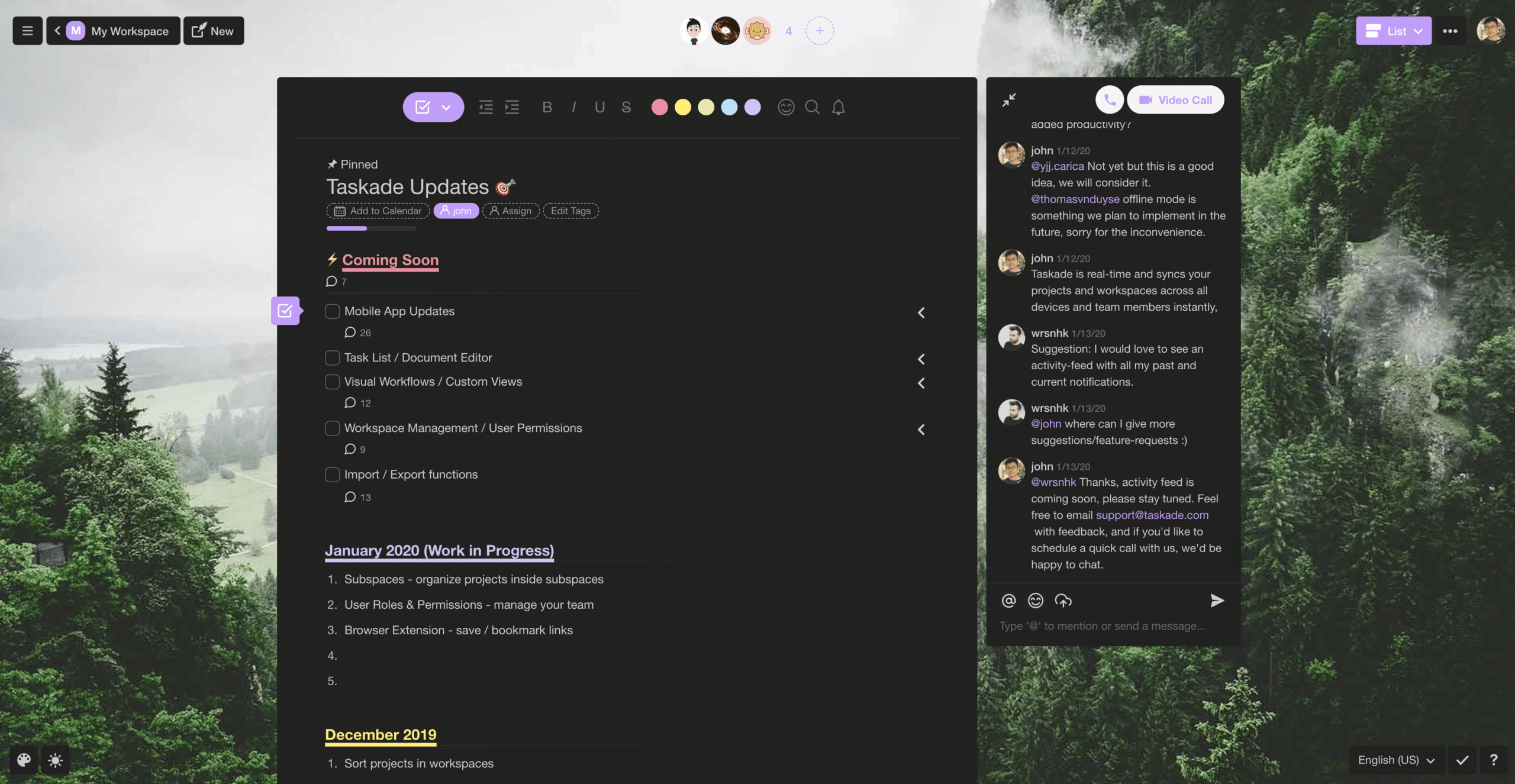Image resolution: width=1515 pixels, height=784 pixels.
Task: Open the task action dropdown menu
Action: point(446,107)
